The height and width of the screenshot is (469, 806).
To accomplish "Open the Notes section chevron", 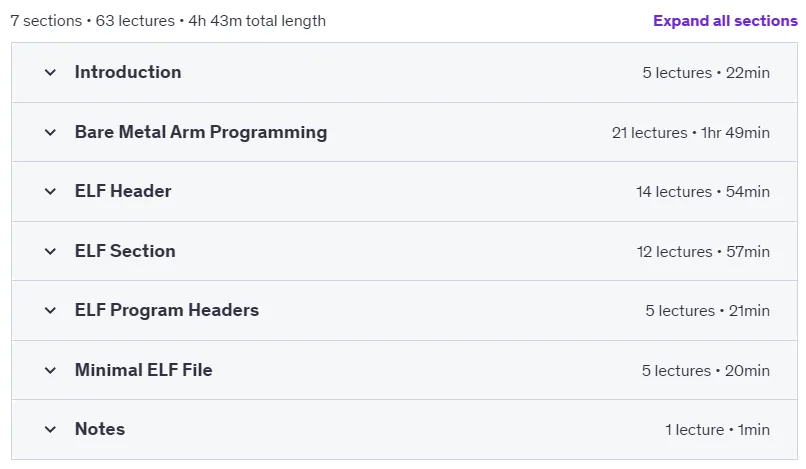I will click(50, 429).
